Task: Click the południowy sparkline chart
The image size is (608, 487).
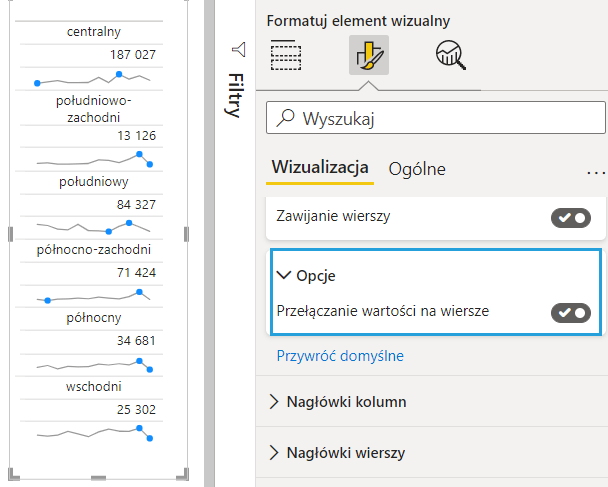Action: (x=94, y=226)
